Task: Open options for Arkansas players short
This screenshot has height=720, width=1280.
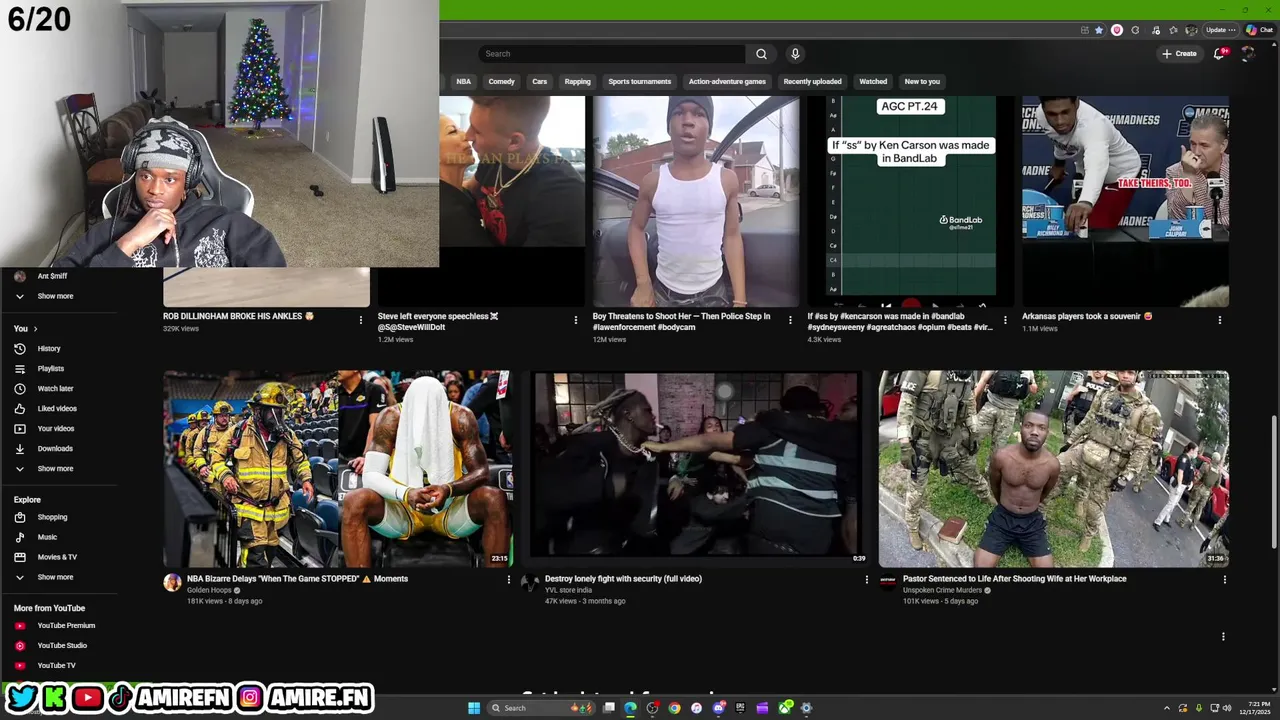Action: 1219,320
